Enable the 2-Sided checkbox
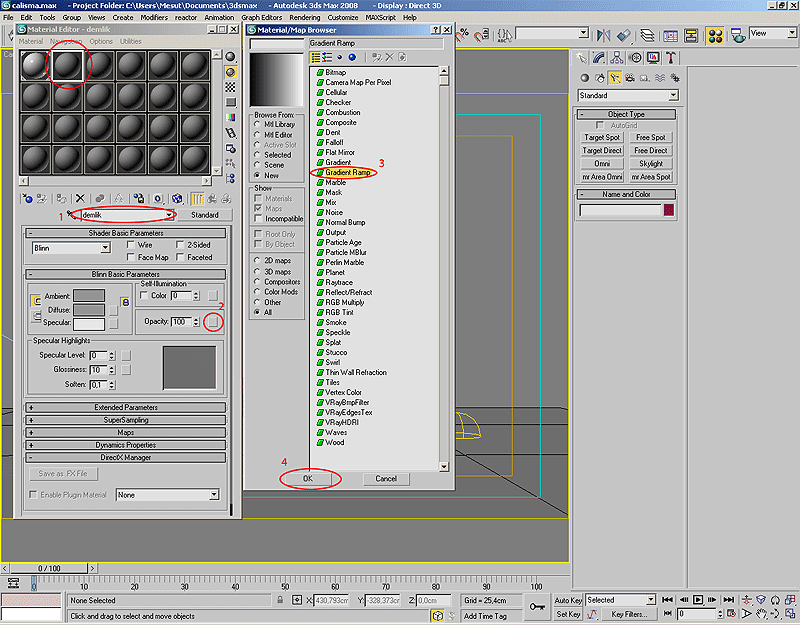 point(181,244)
